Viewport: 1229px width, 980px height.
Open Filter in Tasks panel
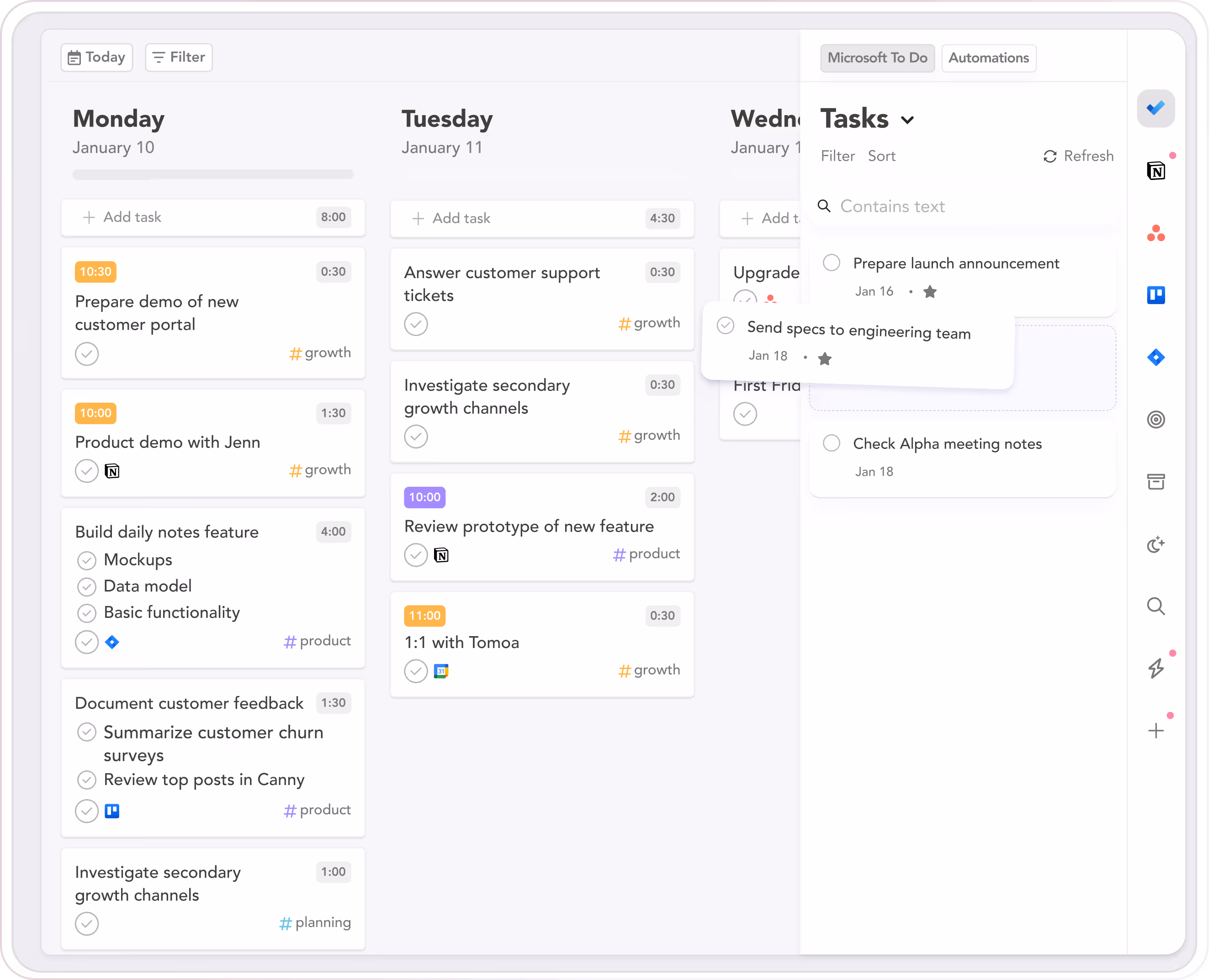point(837,156)
